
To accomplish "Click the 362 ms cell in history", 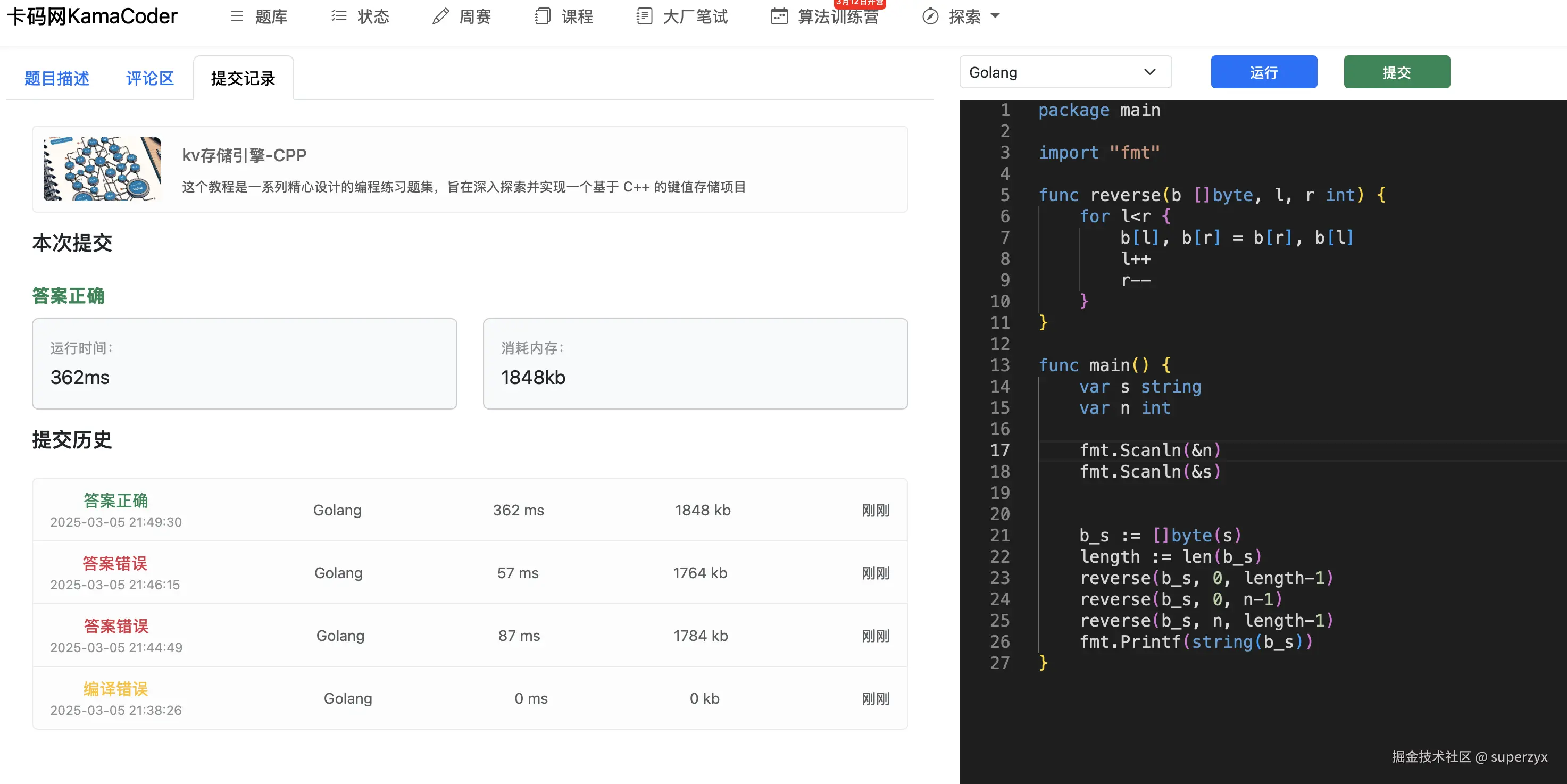I will [518, 510].
